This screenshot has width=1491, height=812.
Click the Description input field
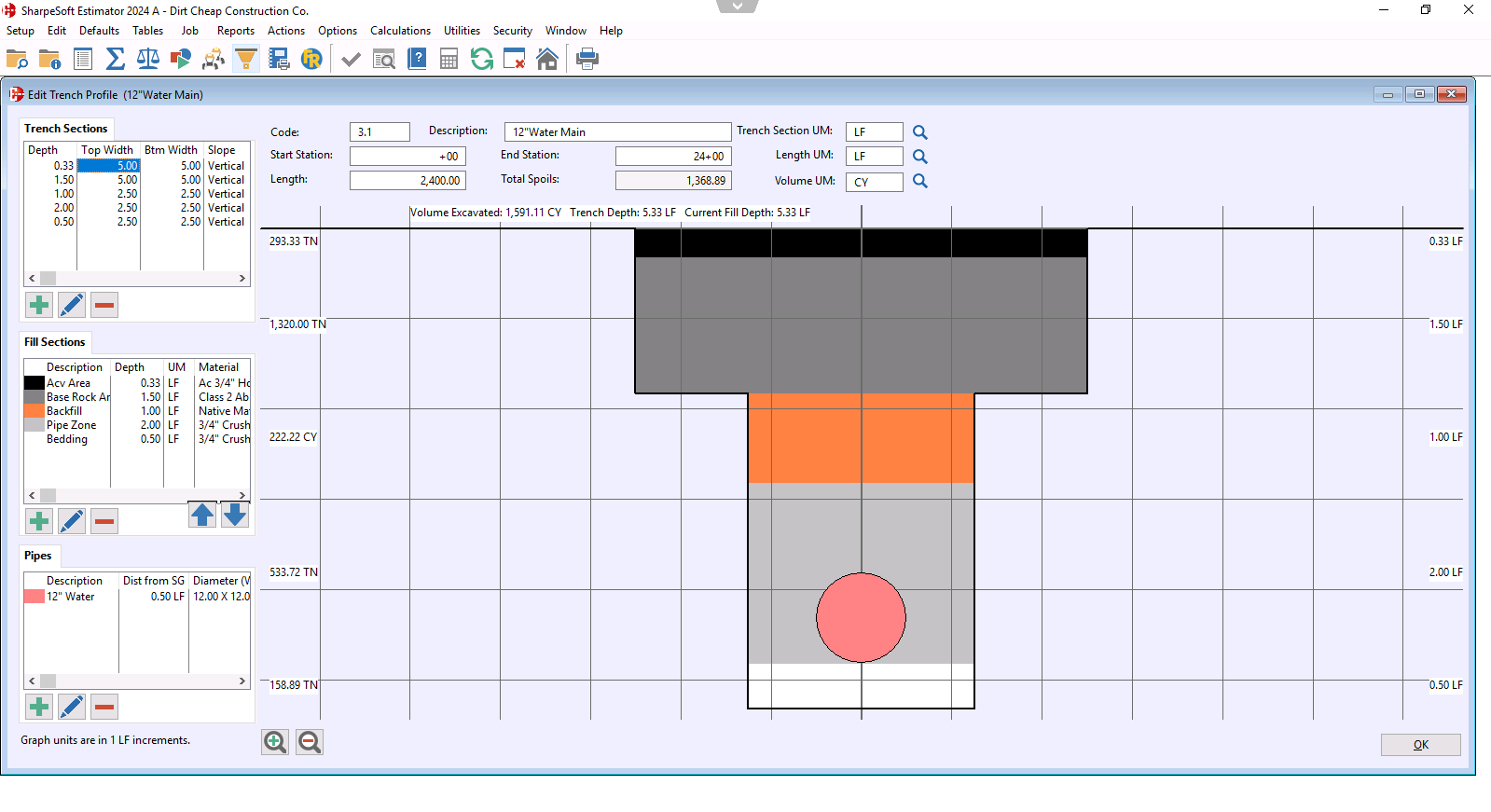(617, 132)
